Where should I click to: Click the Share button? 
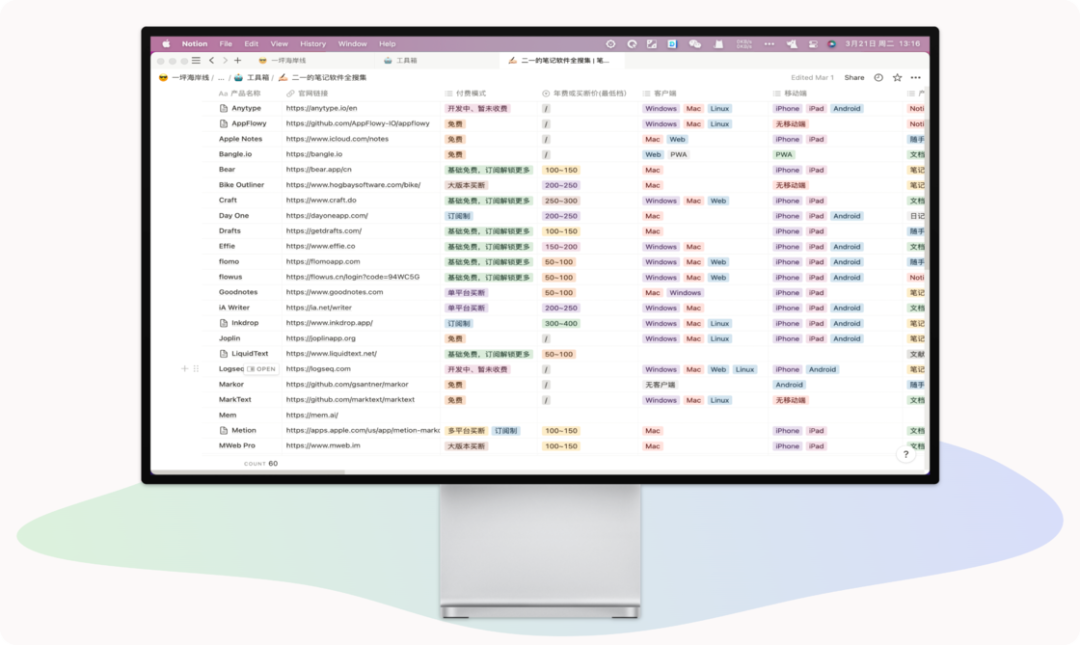(x=854, y=77)
